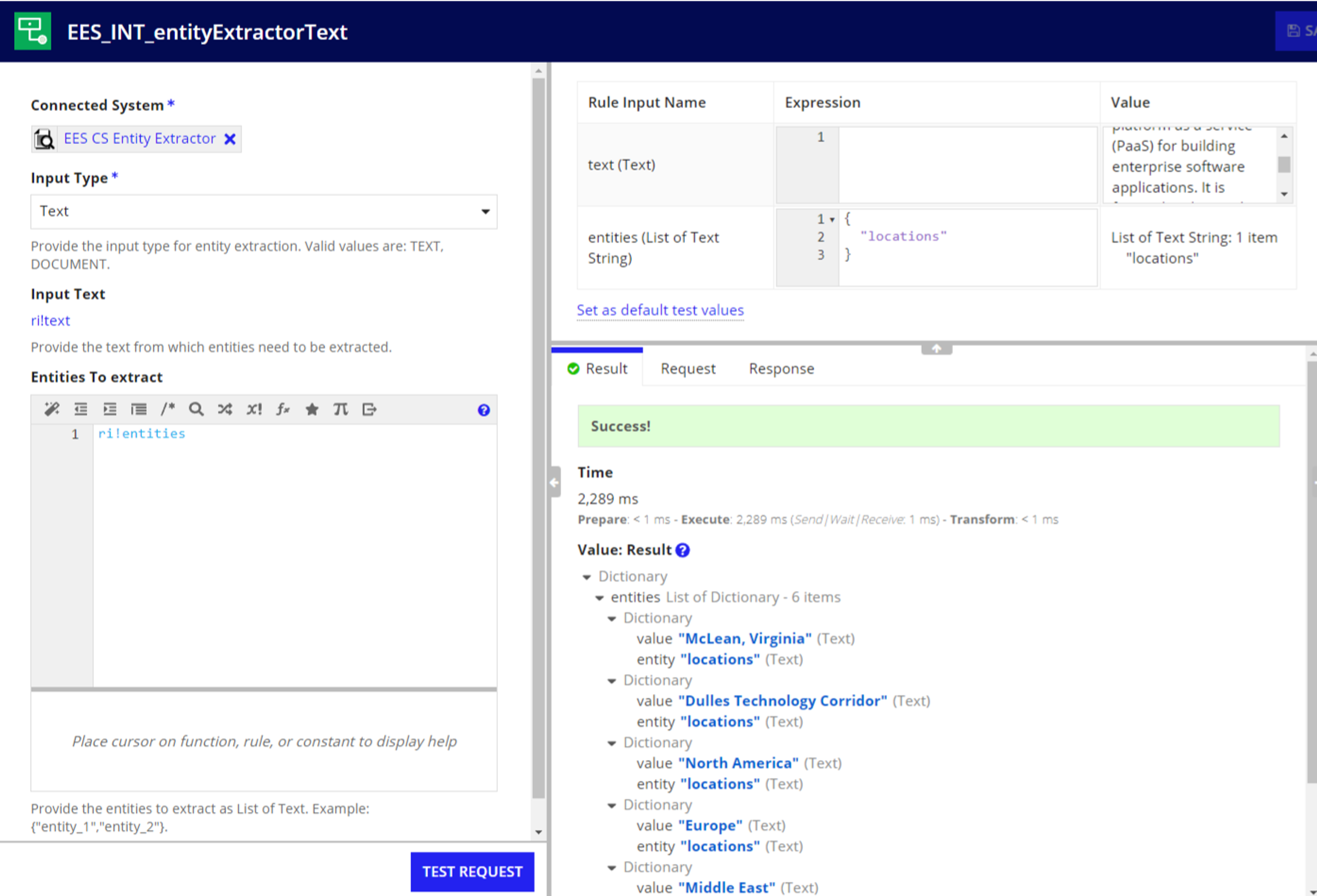Image resolution: width=1317 pixels, height=896 pixels.
Task: Collapse the left pane with arrow handle
Action: [554, 482]
